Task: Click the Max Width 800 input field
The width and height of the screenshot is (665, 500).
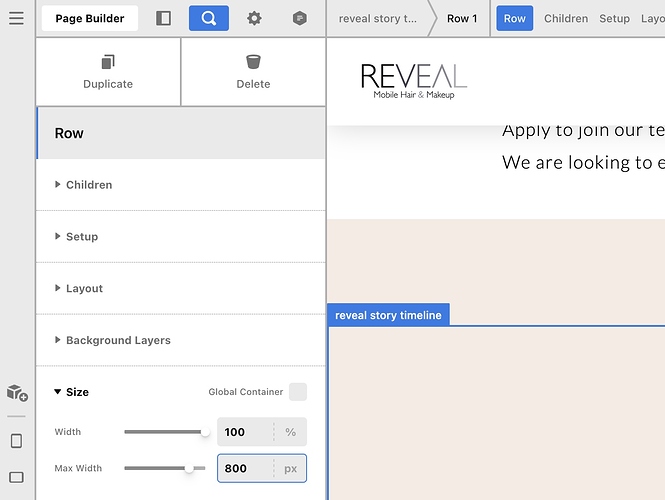Action: pyautogui.click(x=245, y=468)
